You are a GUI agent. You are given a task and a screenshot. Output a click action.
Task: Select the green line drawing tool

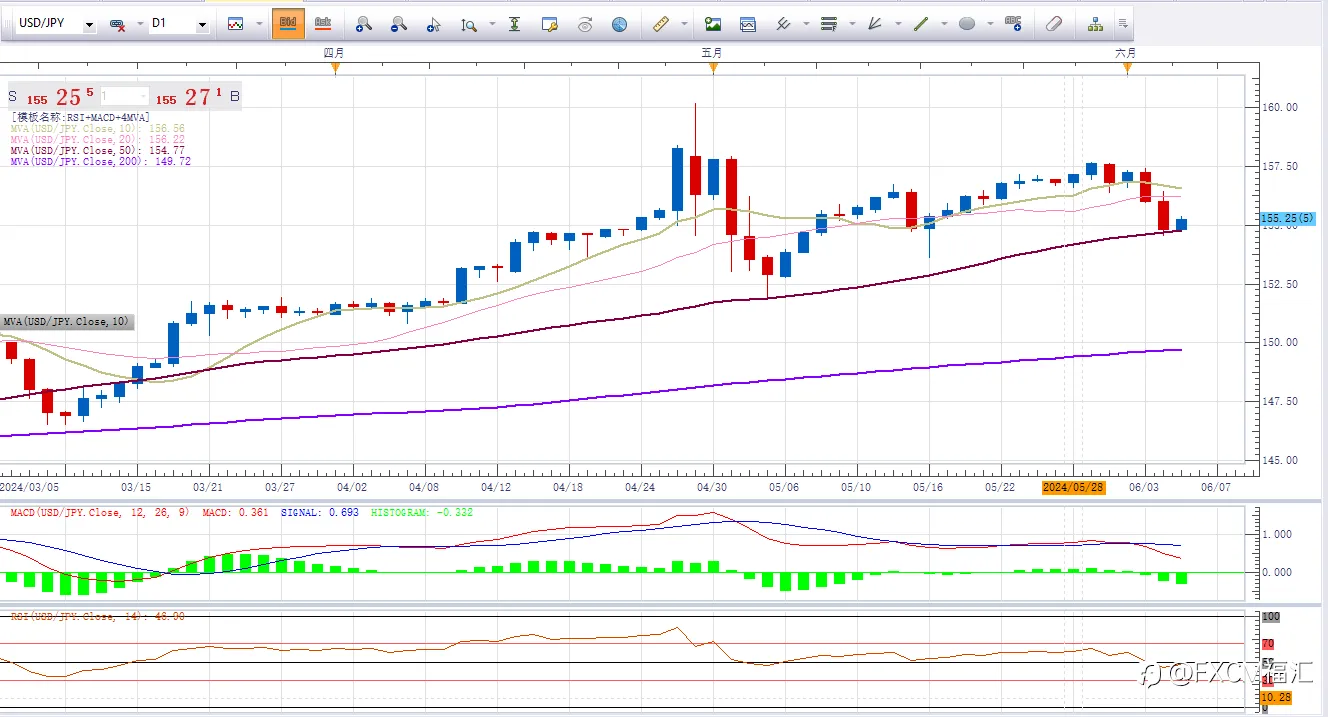[921, 24]
